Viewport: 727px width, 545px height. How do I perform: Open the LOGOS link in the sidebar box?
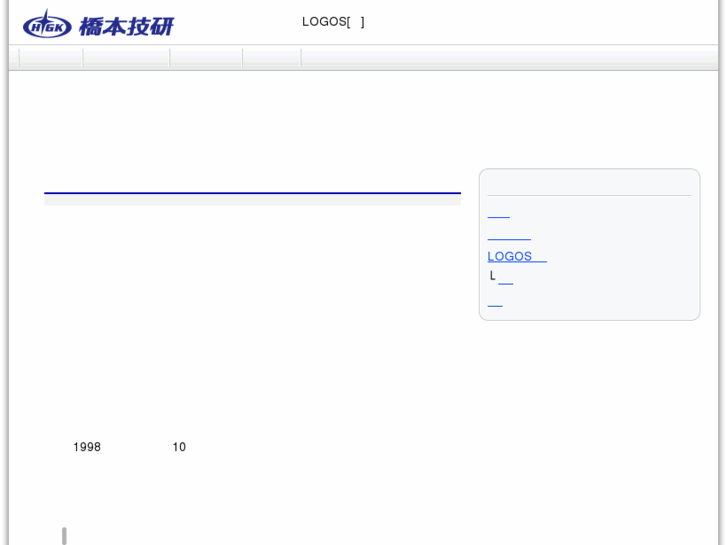(x=517, y=256)
